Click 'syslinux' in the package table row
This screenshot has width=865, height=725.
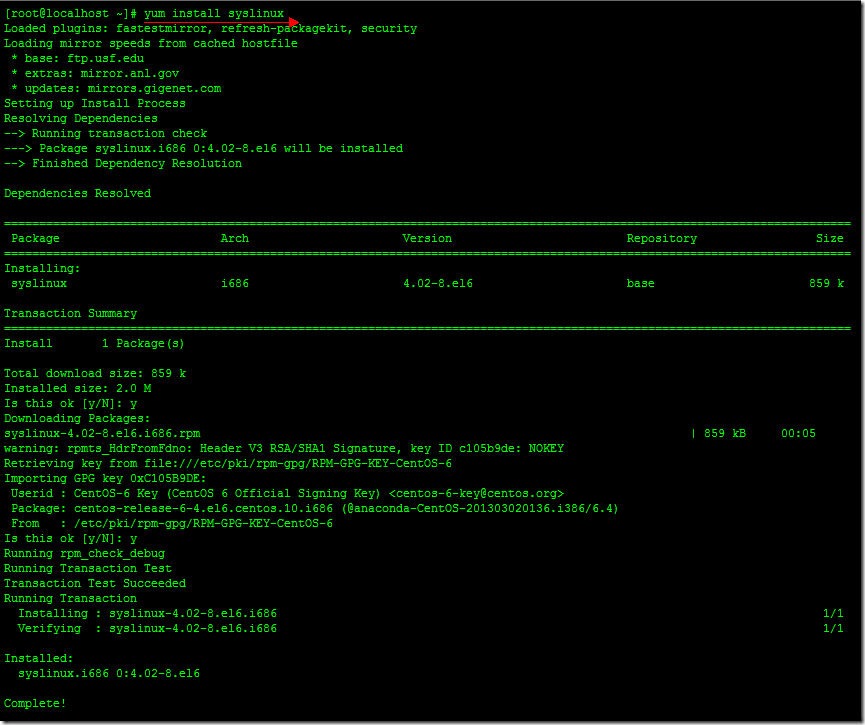click(x=39, y=284)
